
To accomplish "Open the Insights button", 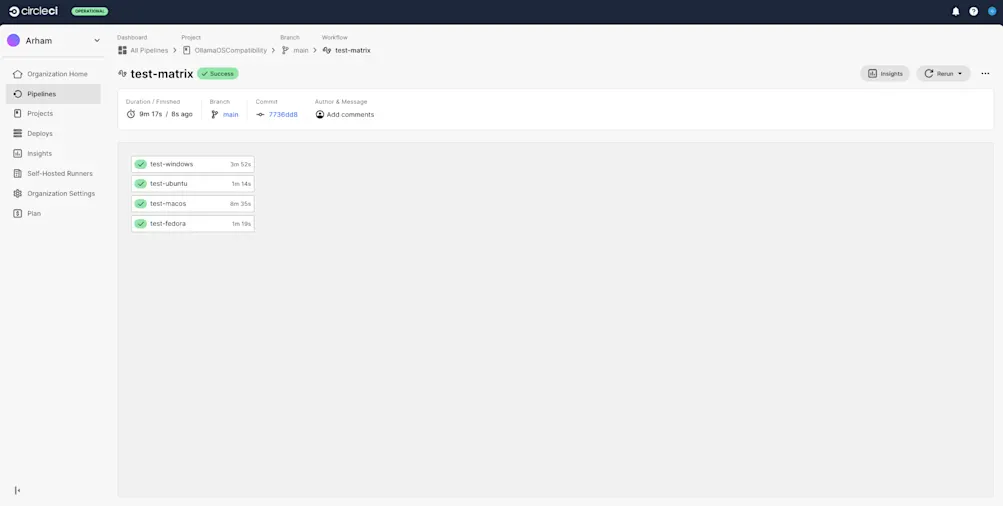I will (x=885, y=74).
